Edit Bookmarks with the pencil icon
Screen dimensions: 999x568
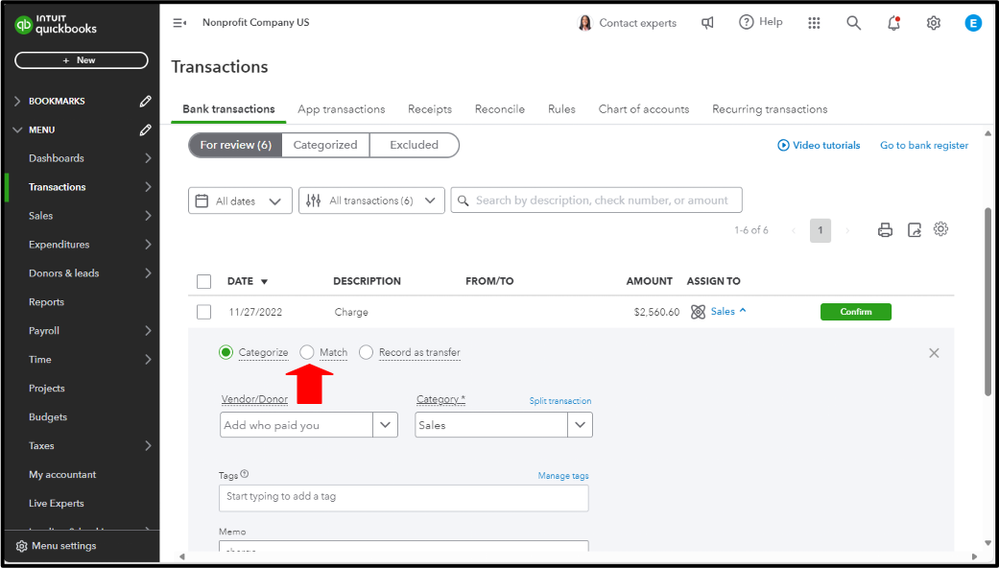pos(145,101)
